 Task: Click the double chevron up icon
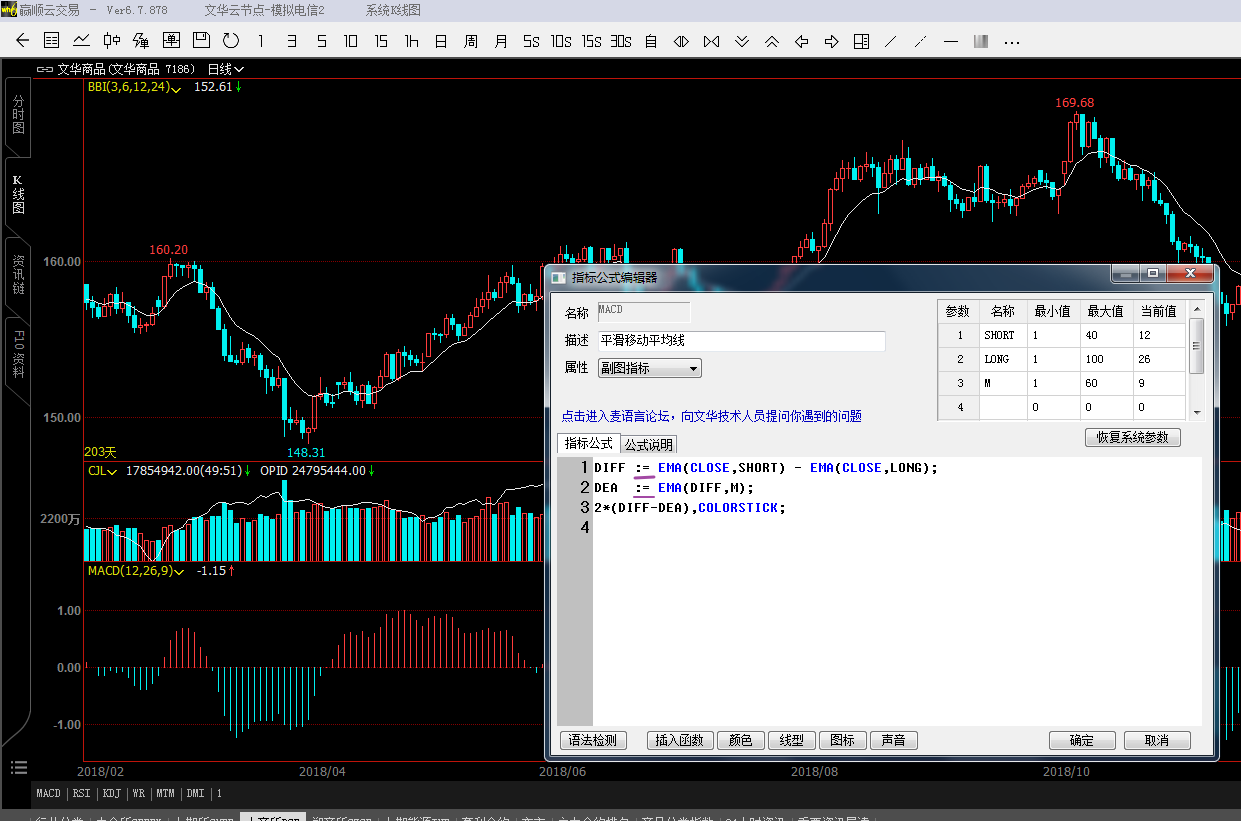click(x=771, y=41)
